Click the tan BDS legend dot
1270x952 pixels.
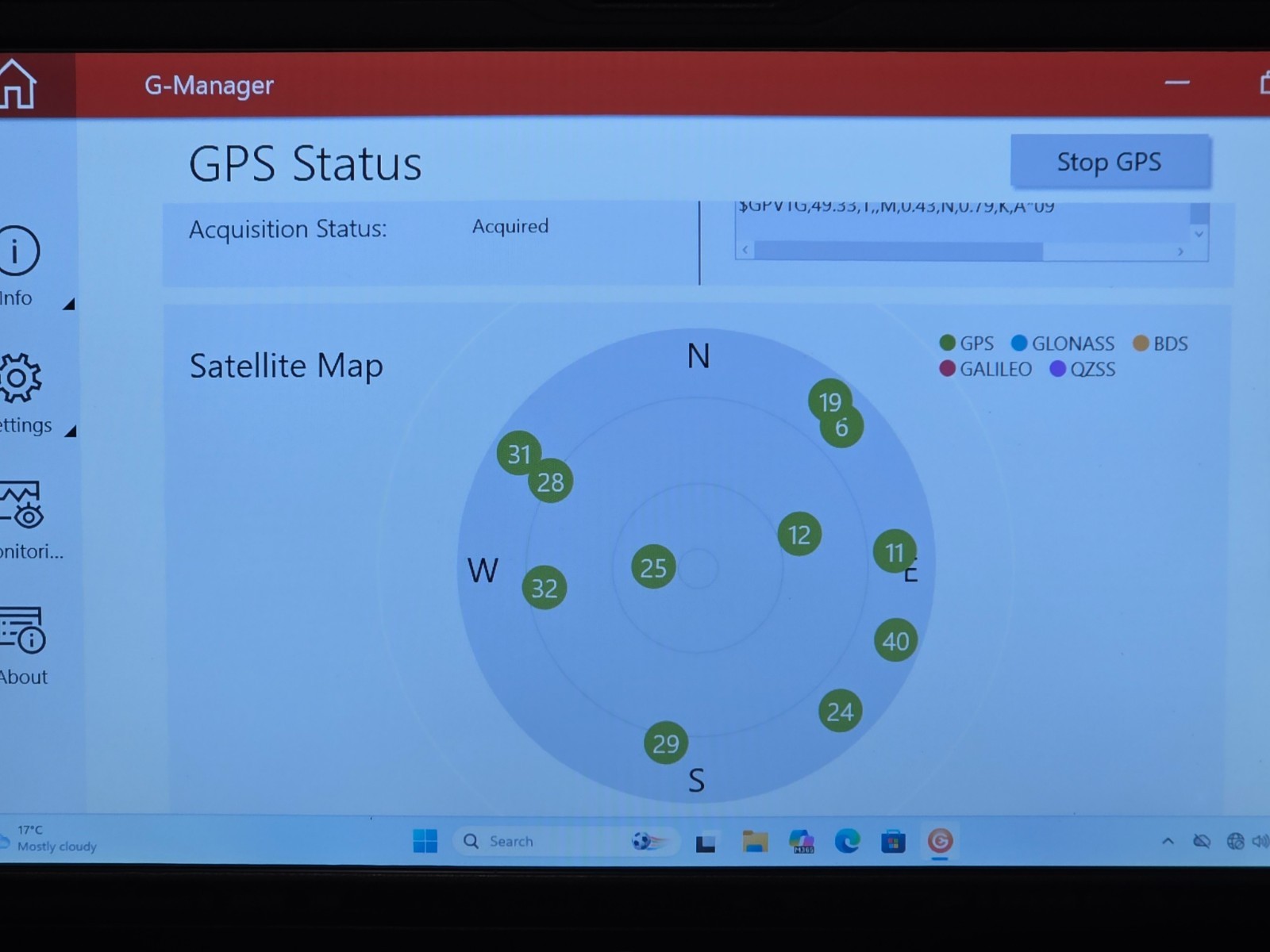(x=1141, y=343)
